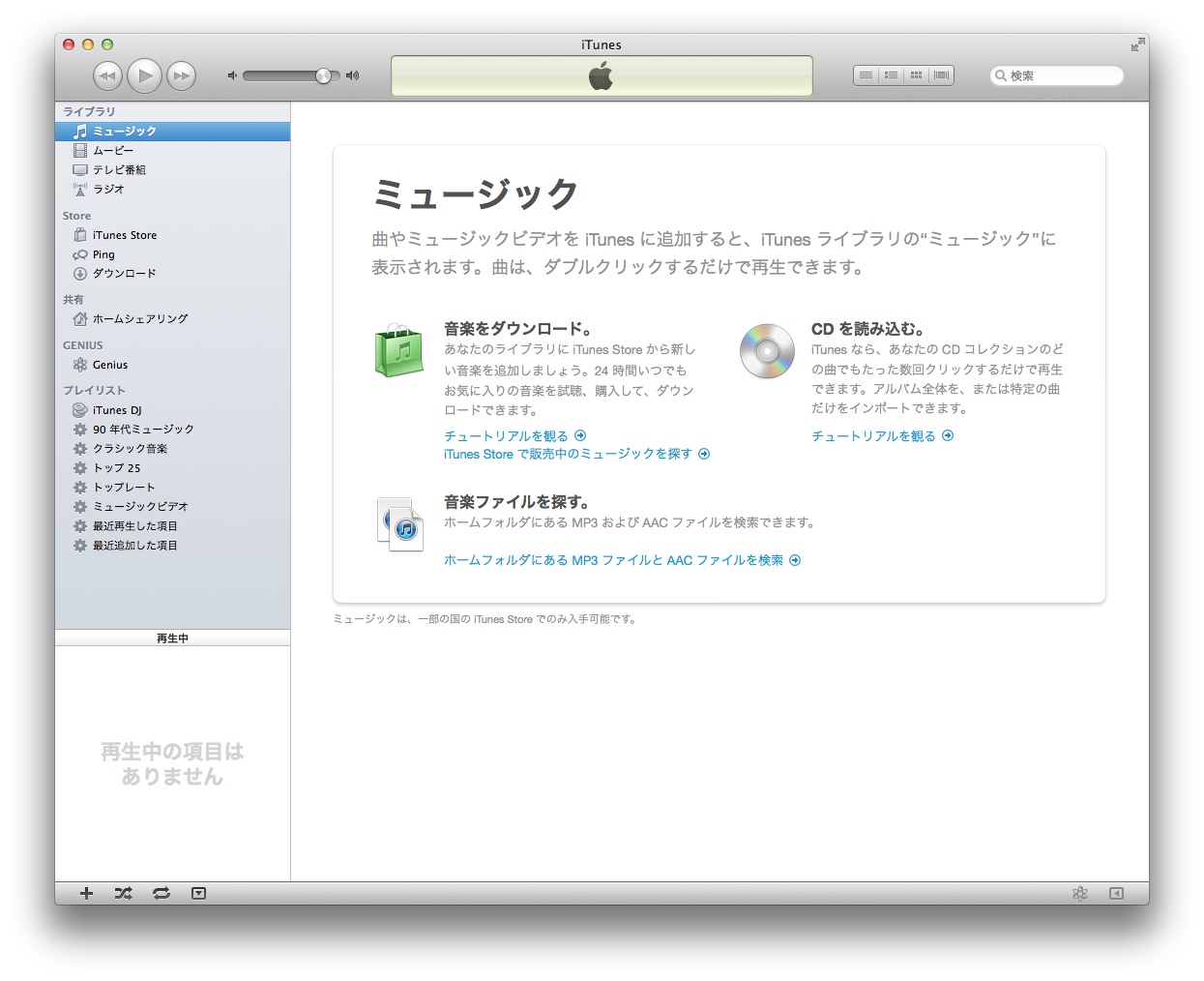Open チュートリアルを観る link under CD を読み込む
The height and width of the screenshot is (981, 1204).
click(x=882, y=436)
